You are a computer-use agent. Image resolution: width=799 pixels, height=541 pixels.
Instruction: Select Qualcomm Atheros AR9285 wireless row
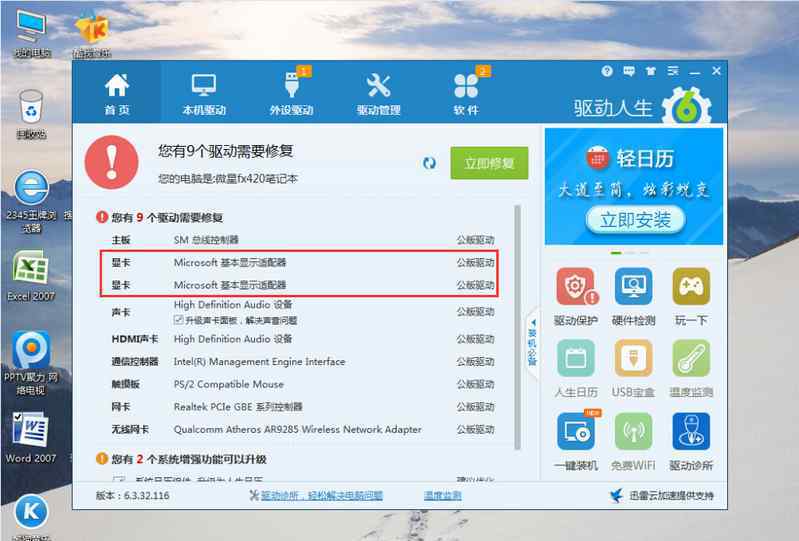coord(303,429)
